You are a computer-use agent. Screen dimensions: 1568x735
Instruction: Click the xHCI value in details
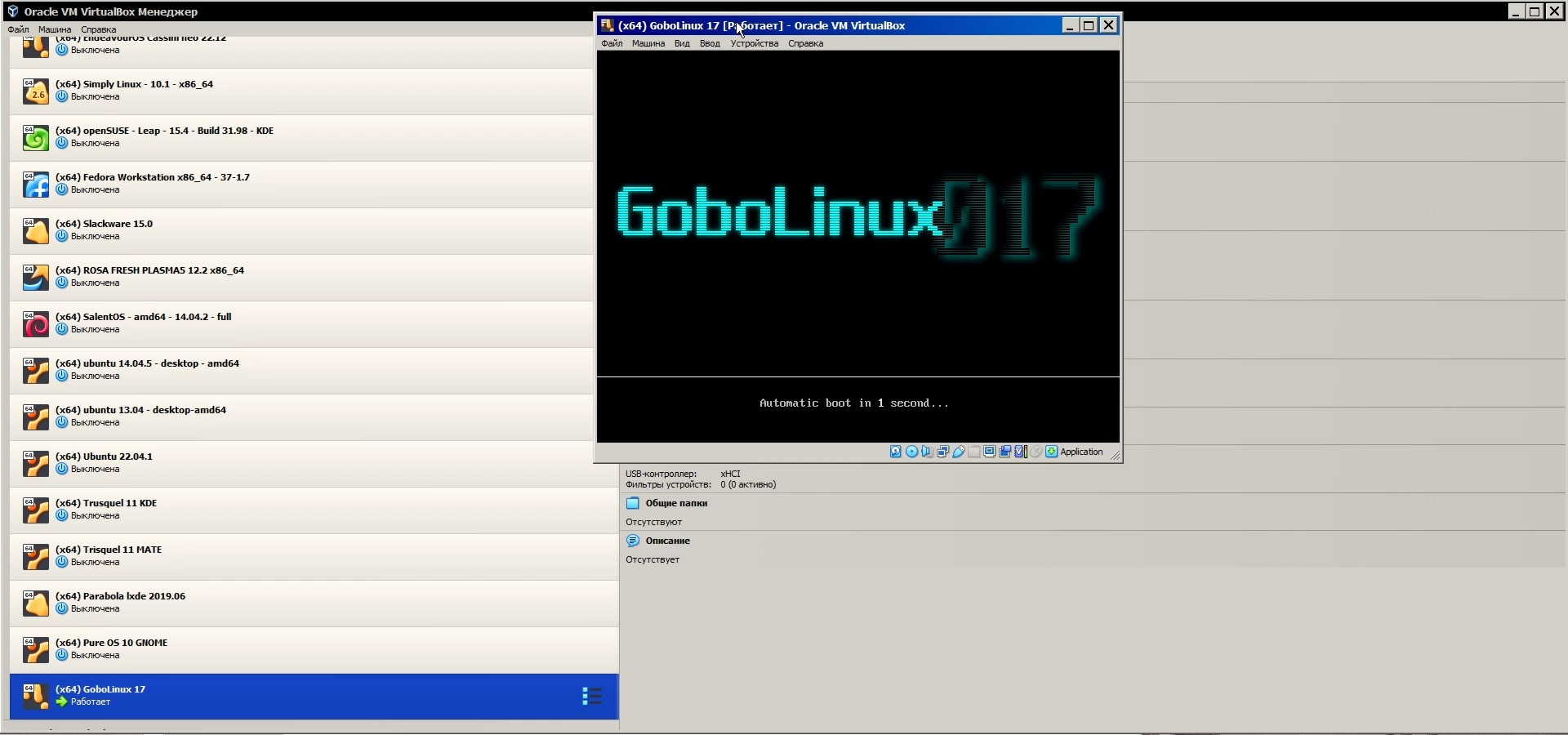click(x=730, y=474)
